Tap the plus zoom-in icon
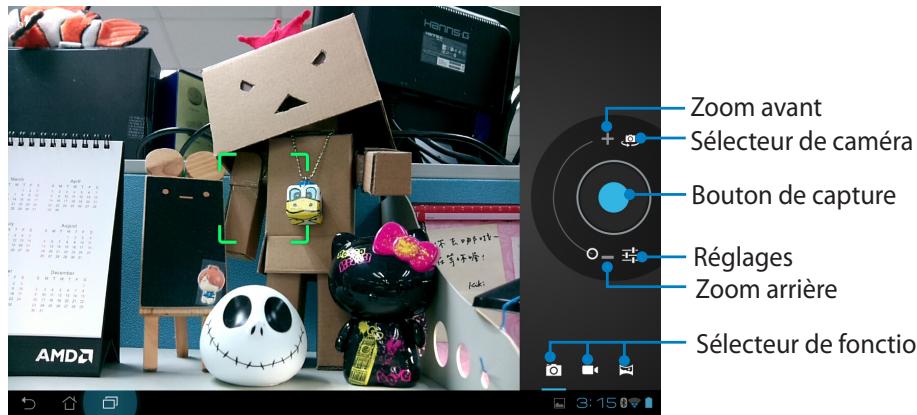This screenshot has height=415, width=917. pyautogui.click(x=608, y=139)
